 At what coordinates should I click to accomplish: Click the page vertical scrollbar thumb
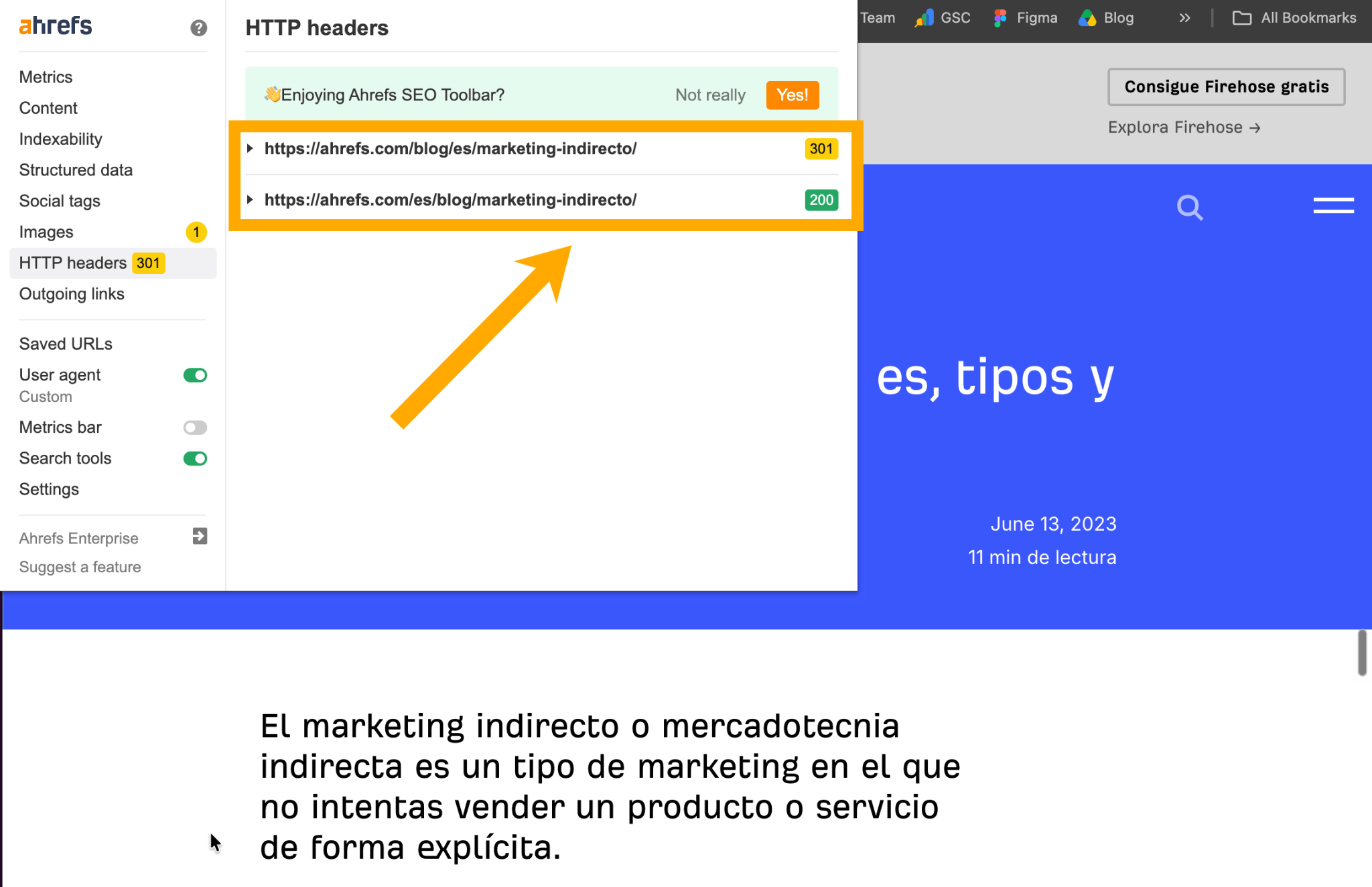click(1362, 652)
